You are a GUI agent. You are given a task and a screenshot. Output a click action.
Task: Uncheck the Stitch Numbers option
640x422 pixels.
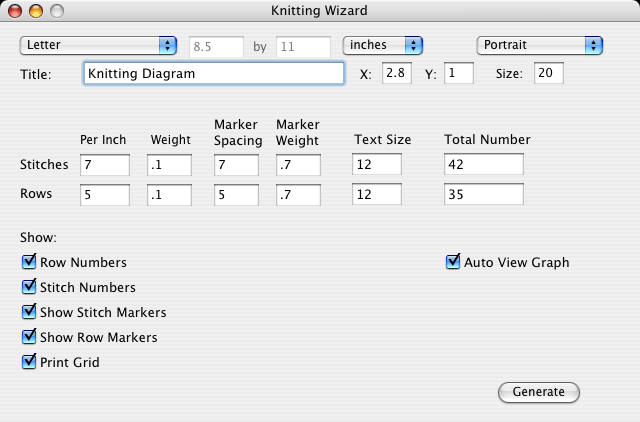coord(29,287)
